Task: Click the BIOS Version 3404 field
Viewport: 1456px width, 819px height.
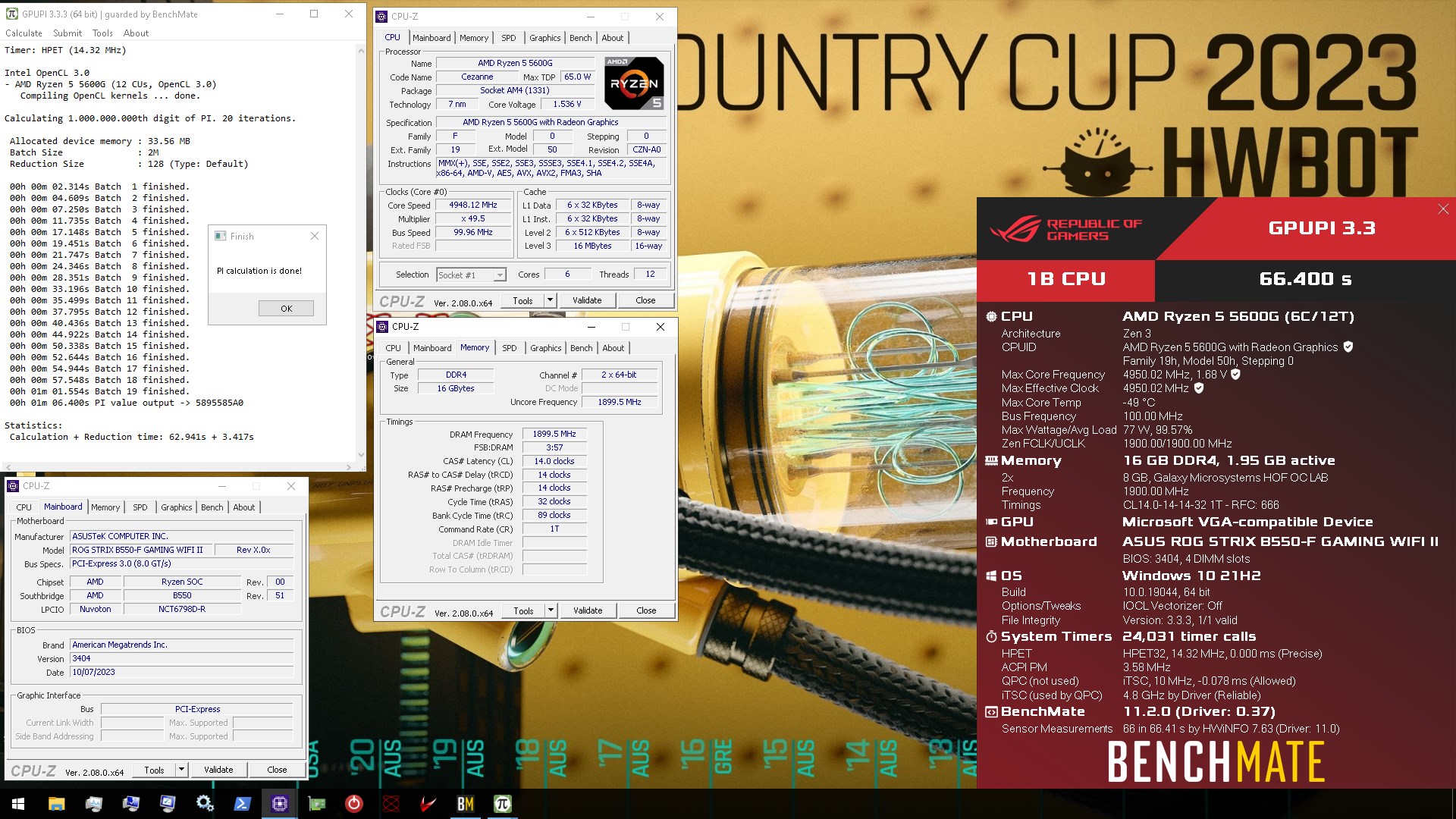Action: point(181,658)
